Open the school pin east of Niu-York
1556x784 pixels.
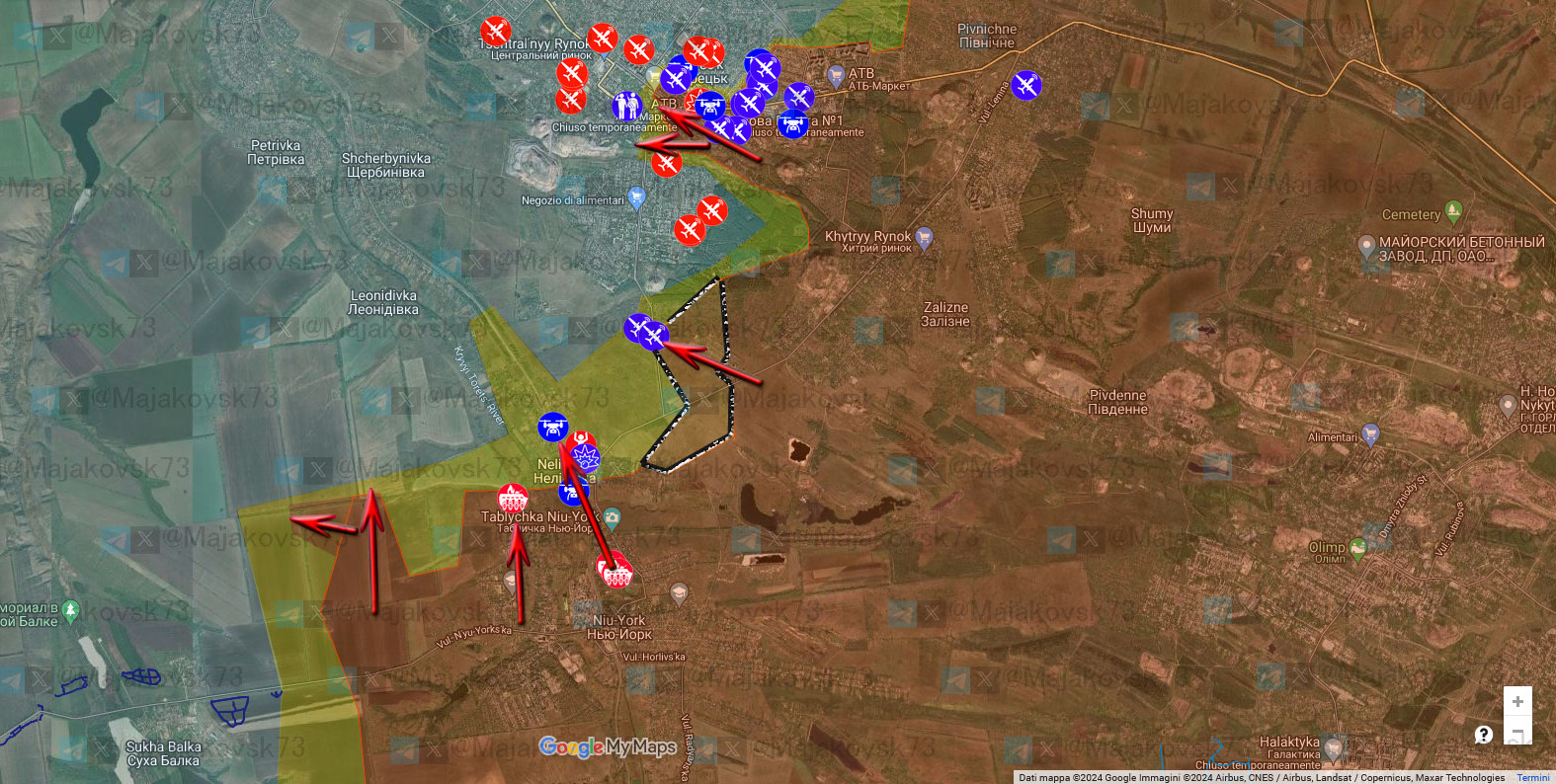pyautogui.click(x=678, y=593)
